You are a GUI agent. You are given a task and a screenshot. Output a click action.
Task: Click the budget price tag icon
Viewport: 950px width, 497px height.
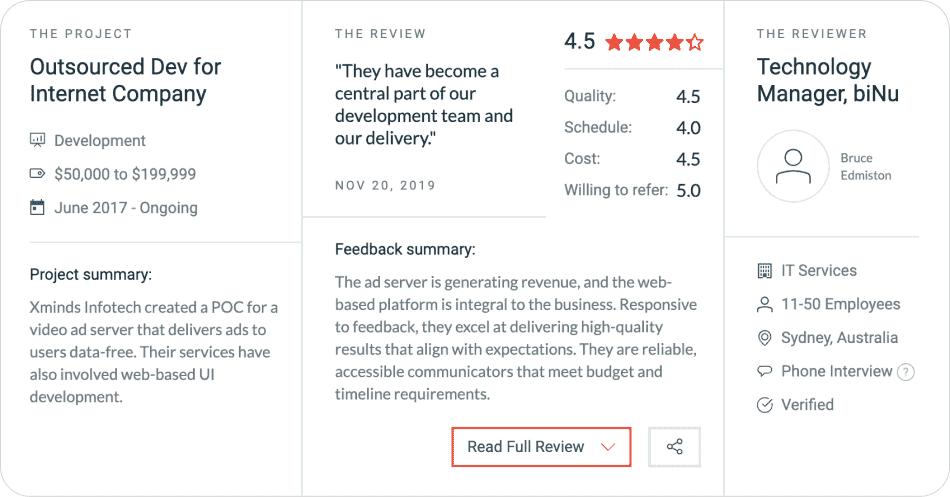pos(38,174)
